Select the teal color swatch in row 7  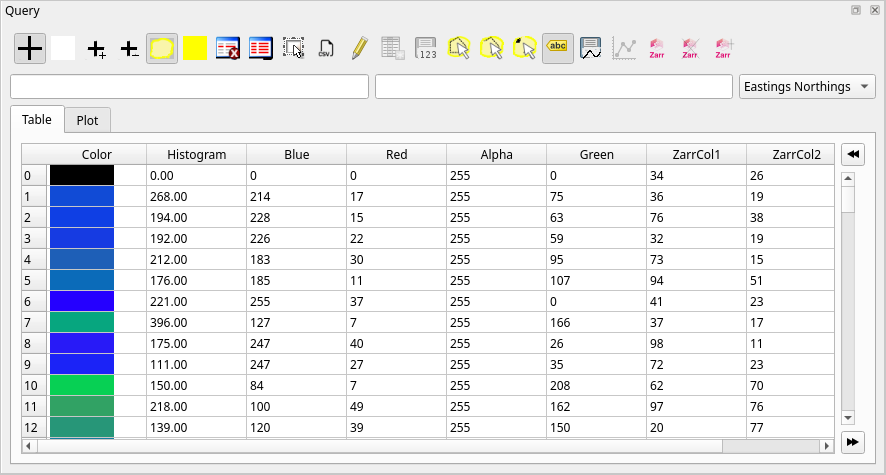coord(82,322)
